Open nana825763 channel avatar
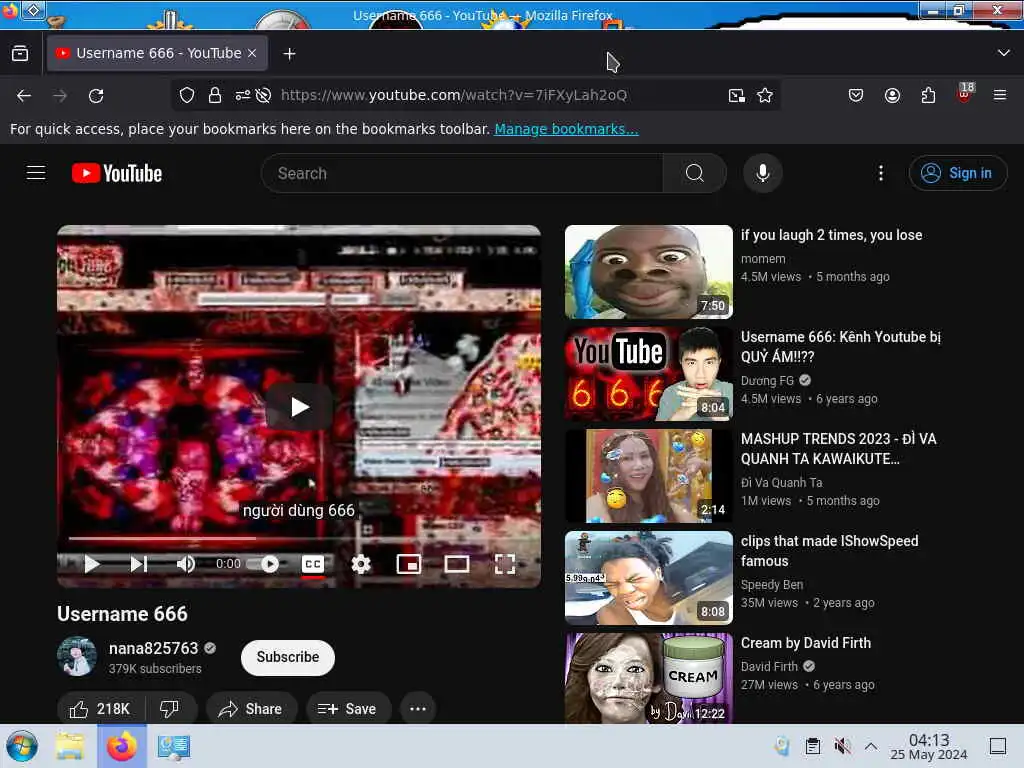 tap(77, 656)
